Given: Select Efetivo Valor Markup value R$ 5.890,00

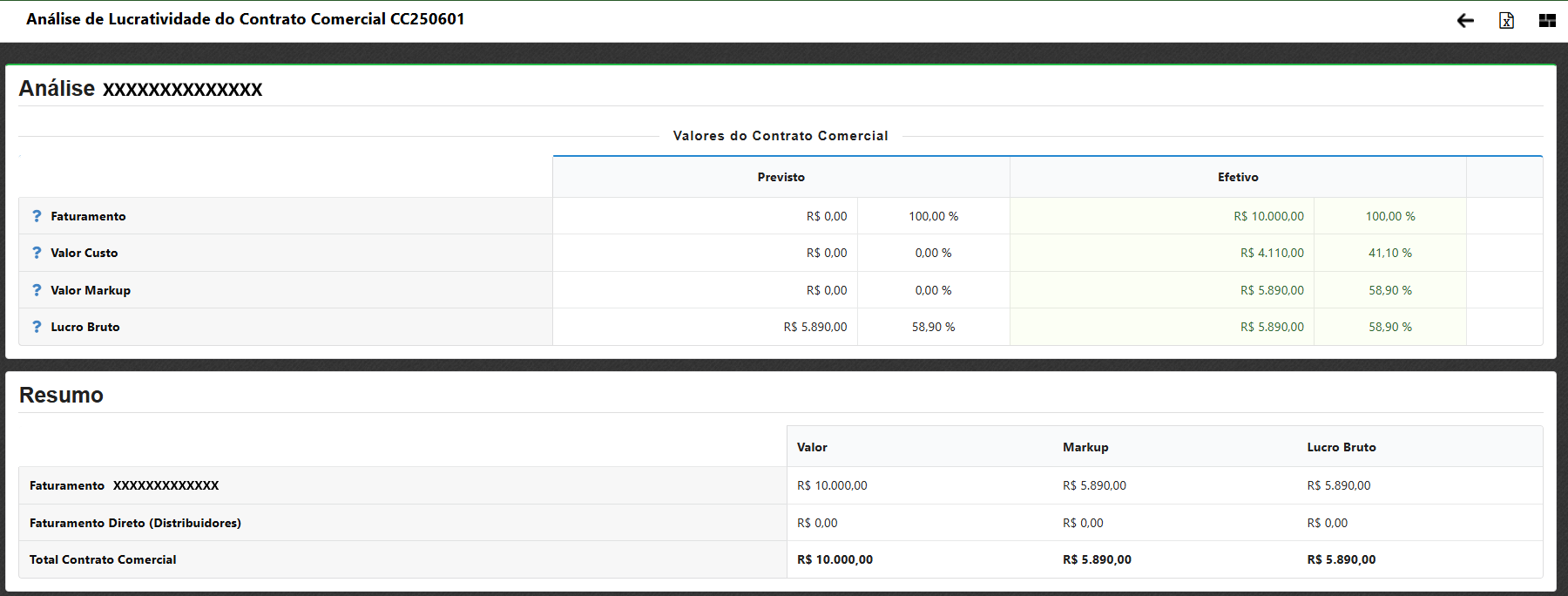Looking at the screenshot, I should click(x=1272, y=290).
